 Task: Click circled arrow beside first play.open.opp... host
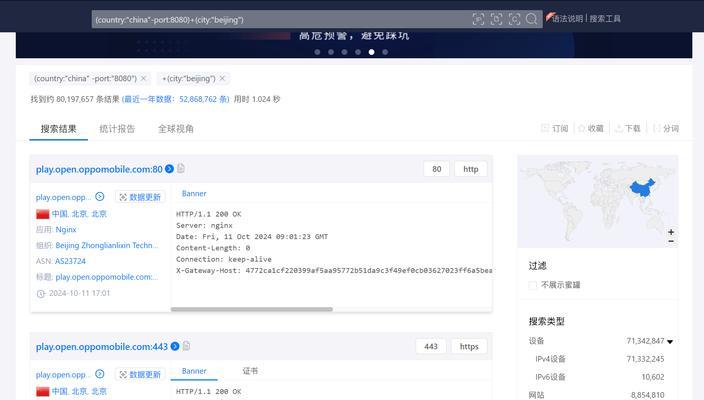100,197
